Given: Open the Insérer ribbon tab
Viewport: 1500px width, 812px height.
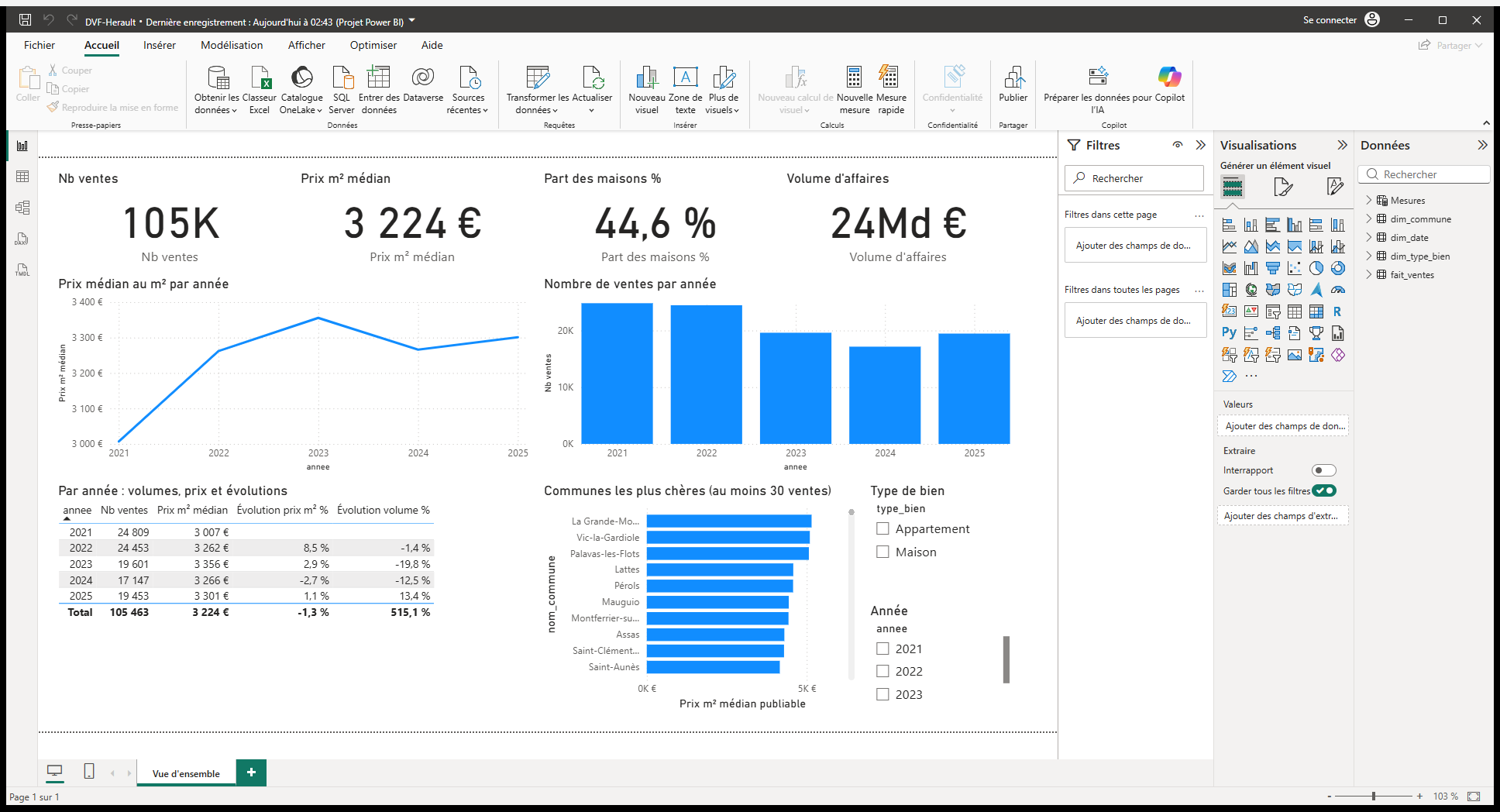Looking at the screenshot, I should point(160,45).
